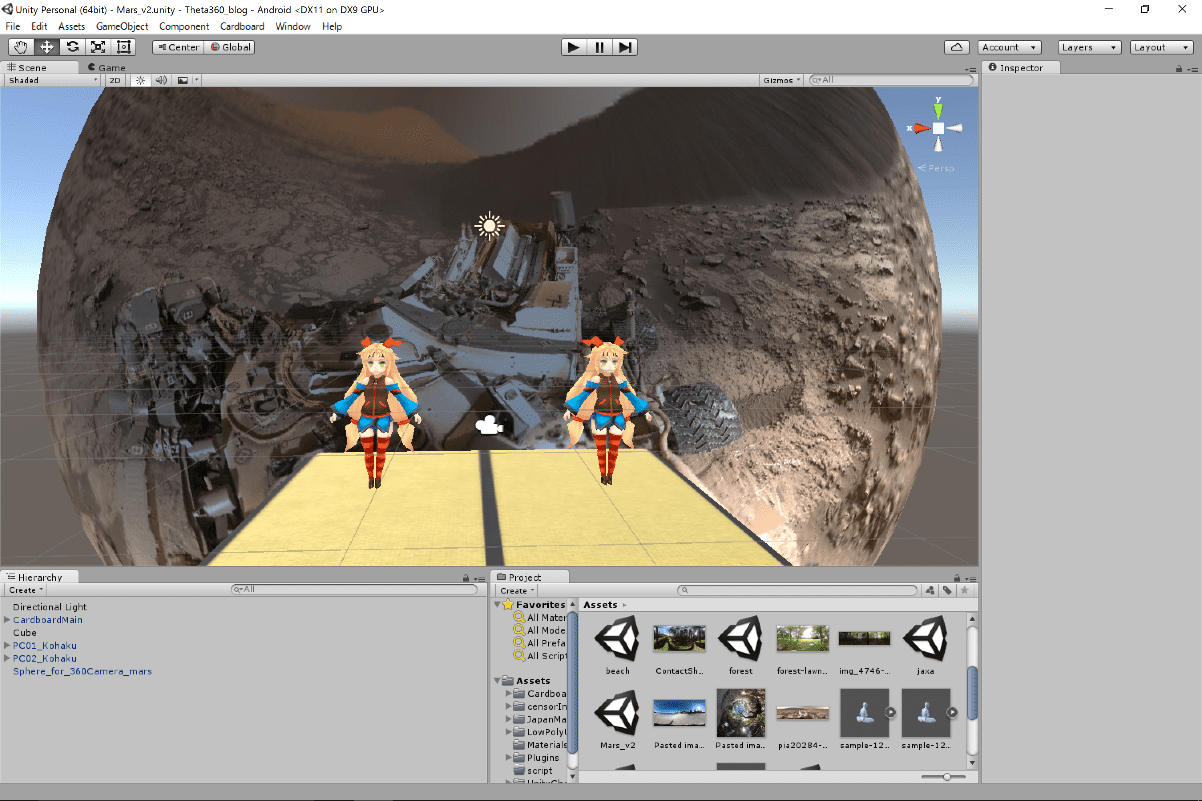
Task: Expand CardboardMain in Hierarchy
Action: point(7,620)
